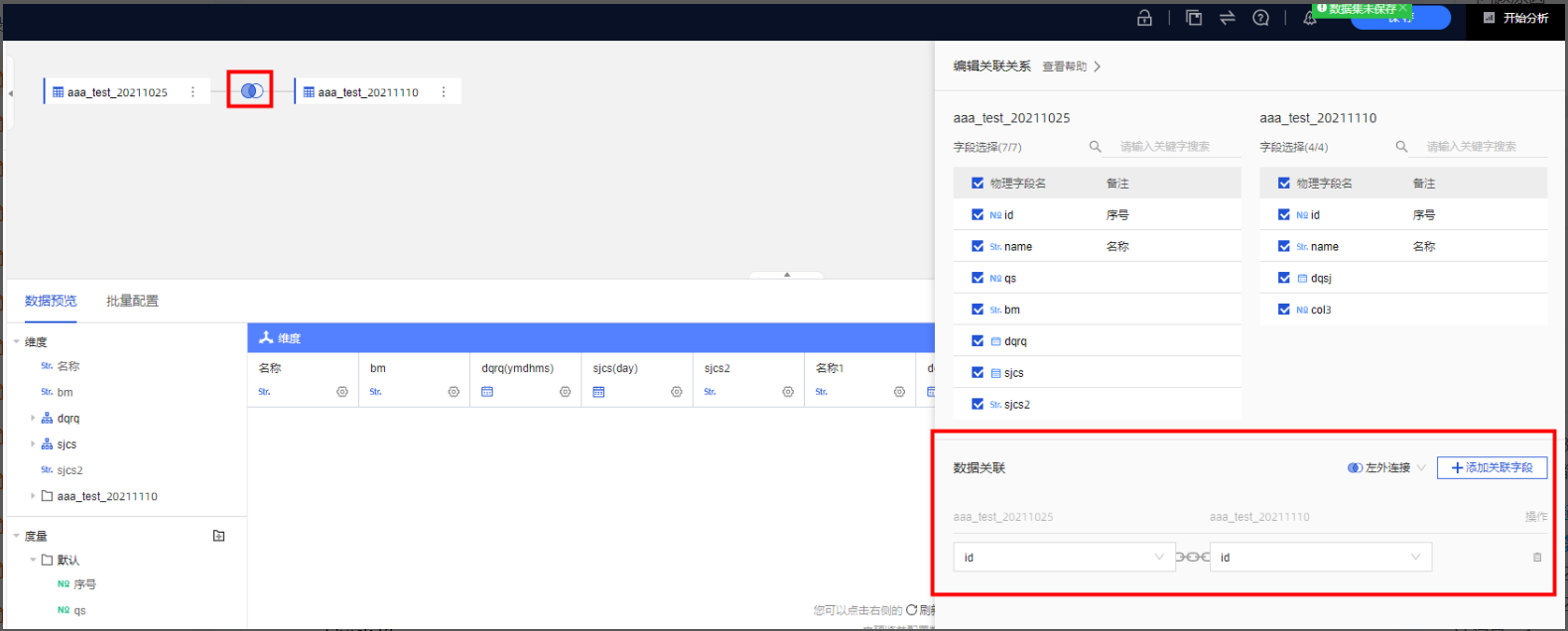Open settings gear for bm column
This screenshot has width=1568, height=631.
(x=454, y=392)
